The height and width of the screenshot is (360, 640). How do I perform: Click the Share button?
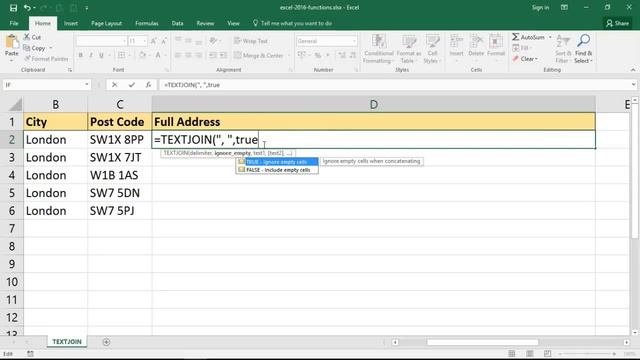pos(617,23)
